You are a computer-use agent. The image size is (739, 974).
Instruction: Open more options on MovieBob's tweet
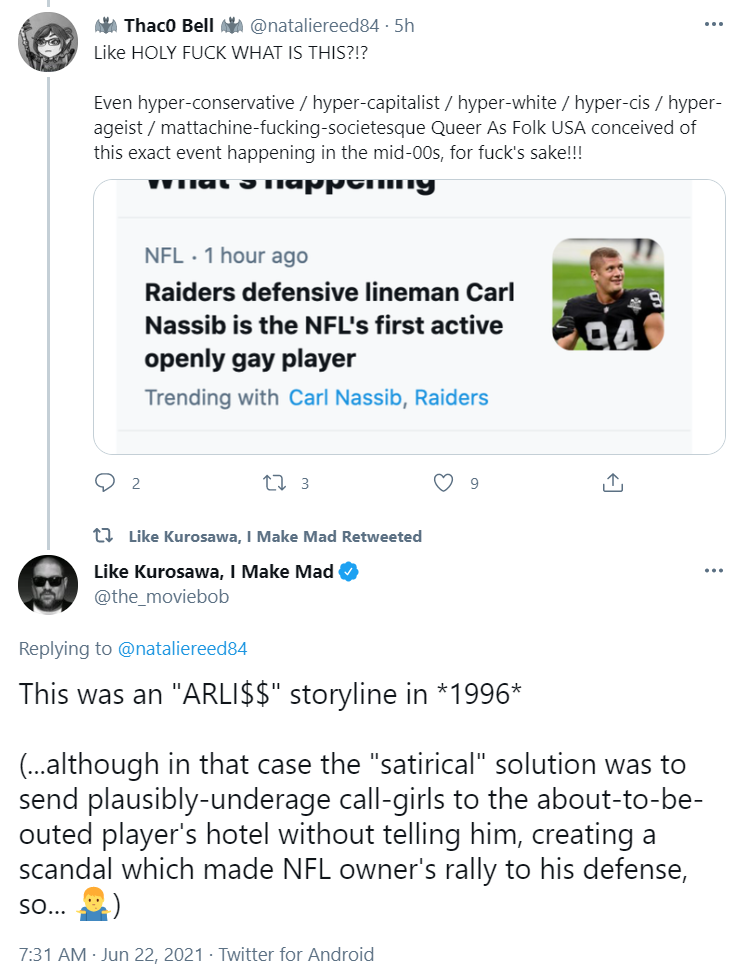tap(714, 570)
